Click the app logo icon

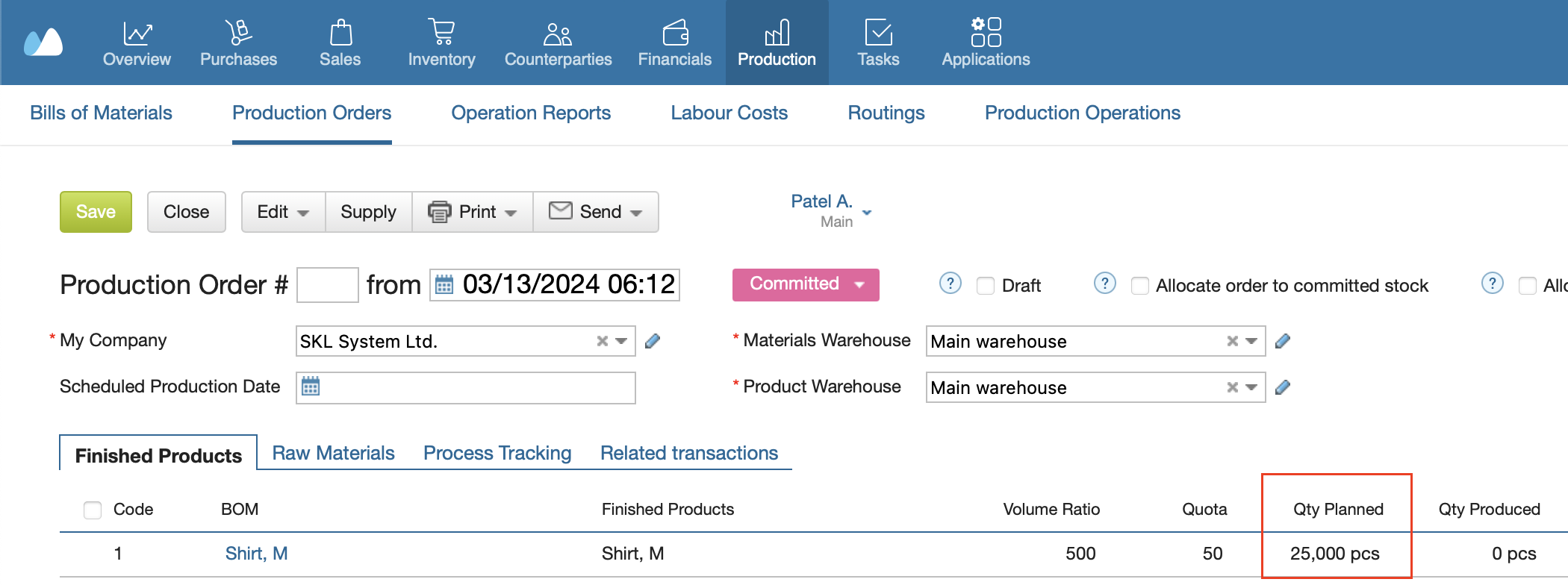tap(43, 43)
